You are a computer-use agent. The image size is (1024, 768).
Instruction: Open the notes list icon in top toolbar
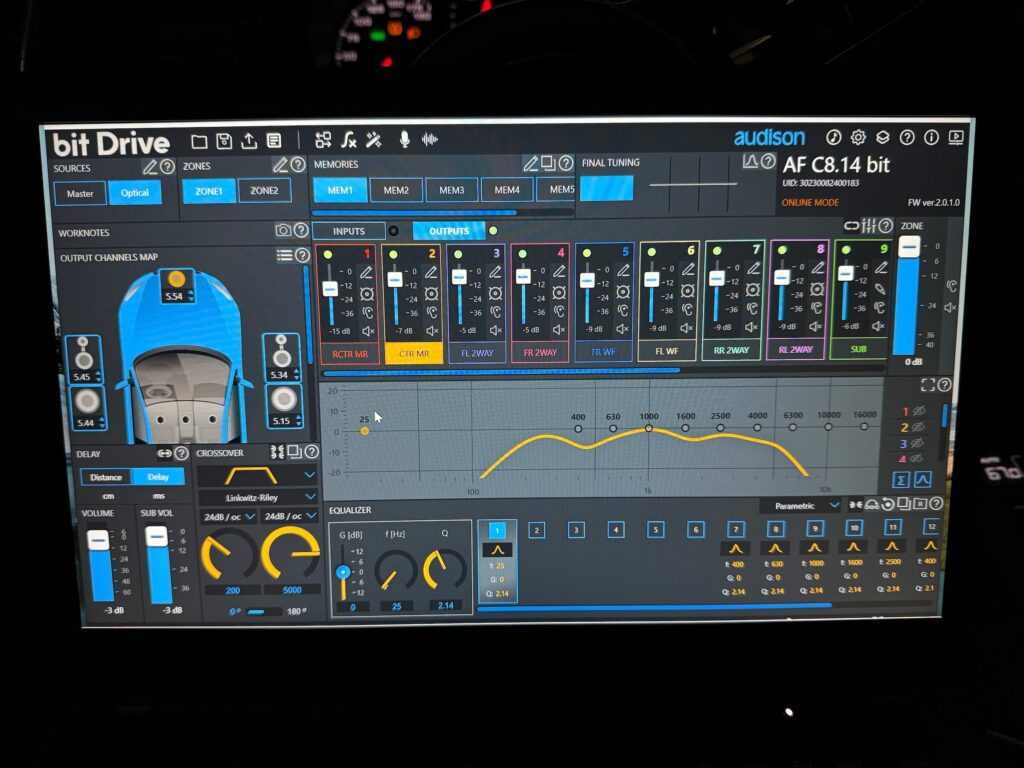coord(274,140)
